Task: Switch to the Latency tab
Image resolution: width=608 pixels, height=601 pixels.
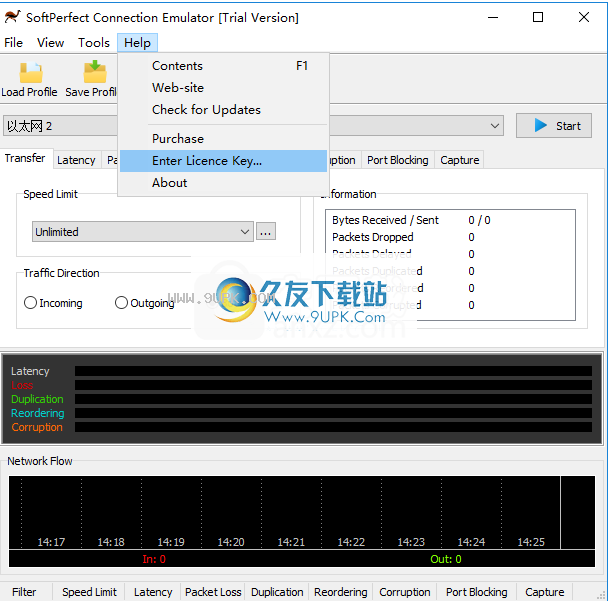Action: pos(76,160)
